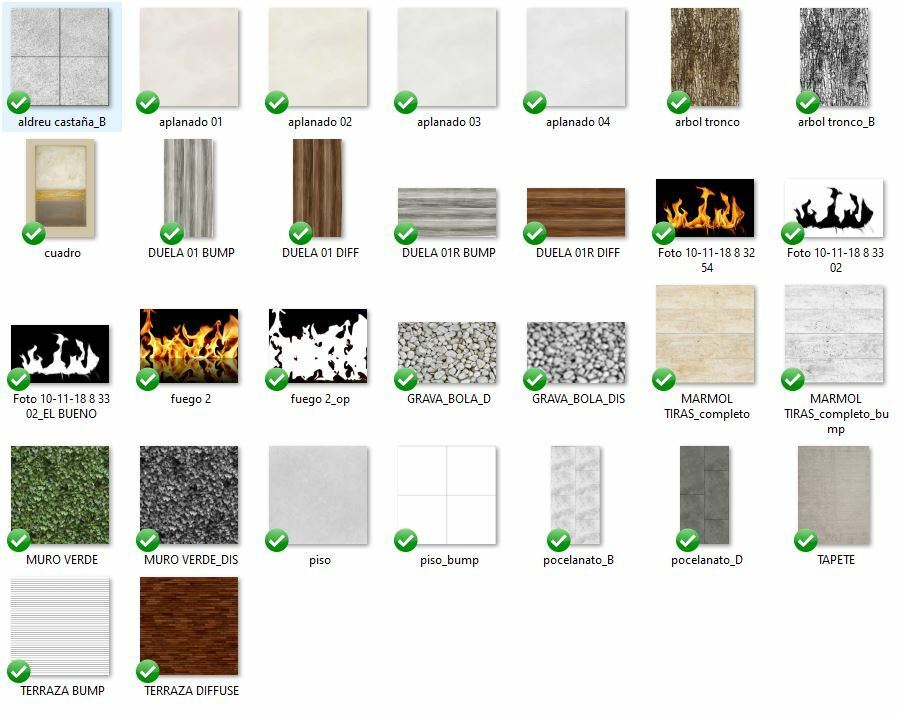Click the green sync checkmark on aldreu castaña_B
The height and width of the screenshot is (714, 899).
[19, 103]
